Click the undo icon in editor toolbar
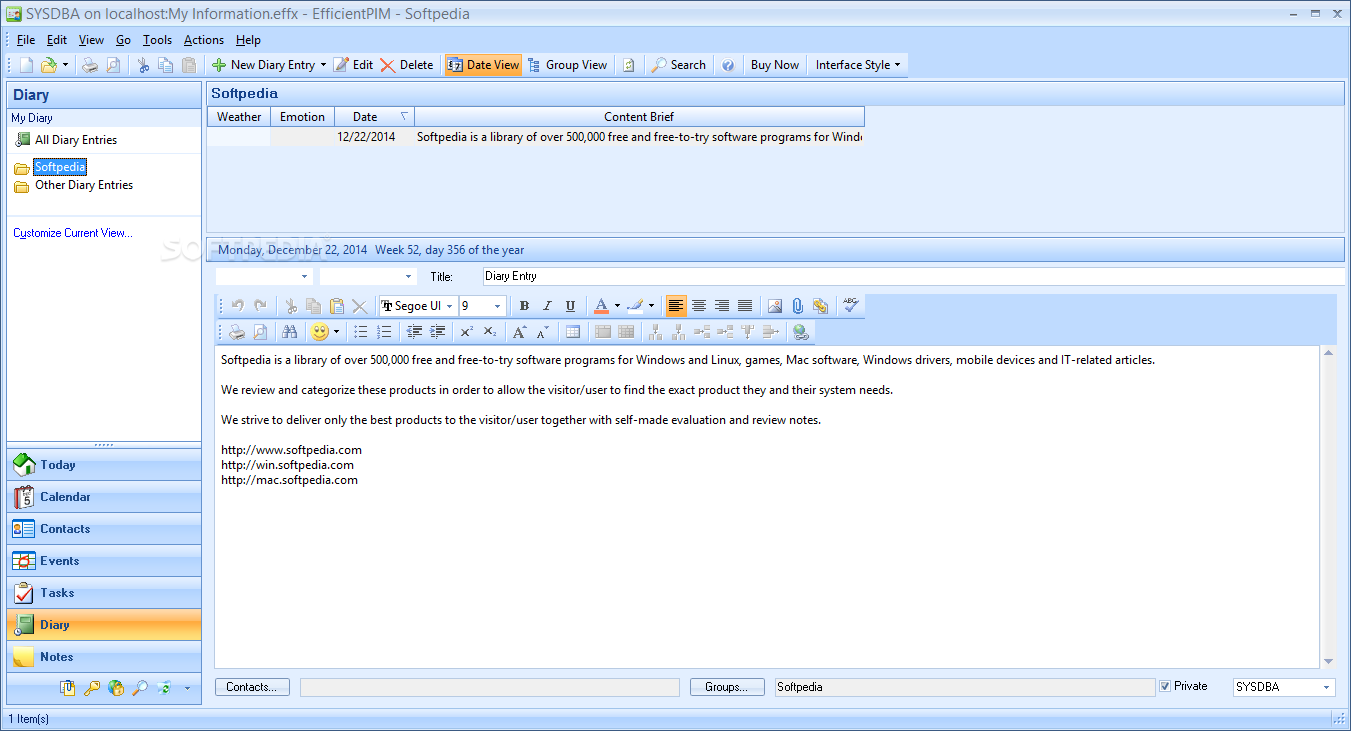 pyautogui.click(x=238, y=306)
